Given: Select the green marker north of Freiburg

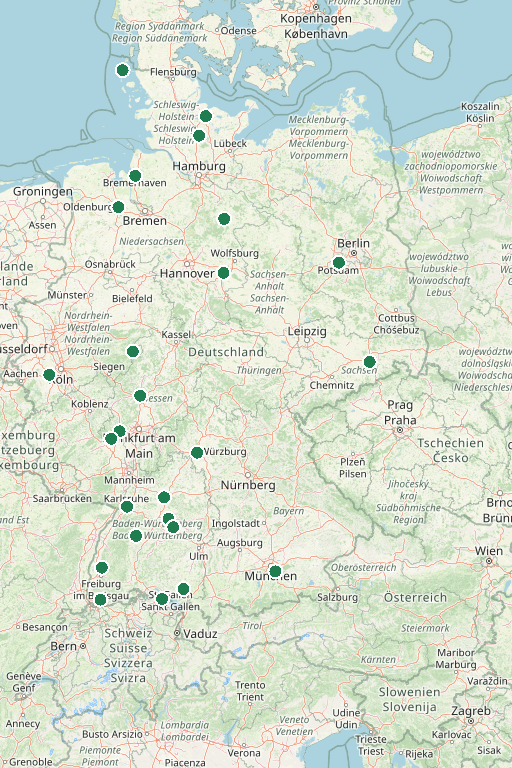Looking at the screenshot, I should click(102, 568).
